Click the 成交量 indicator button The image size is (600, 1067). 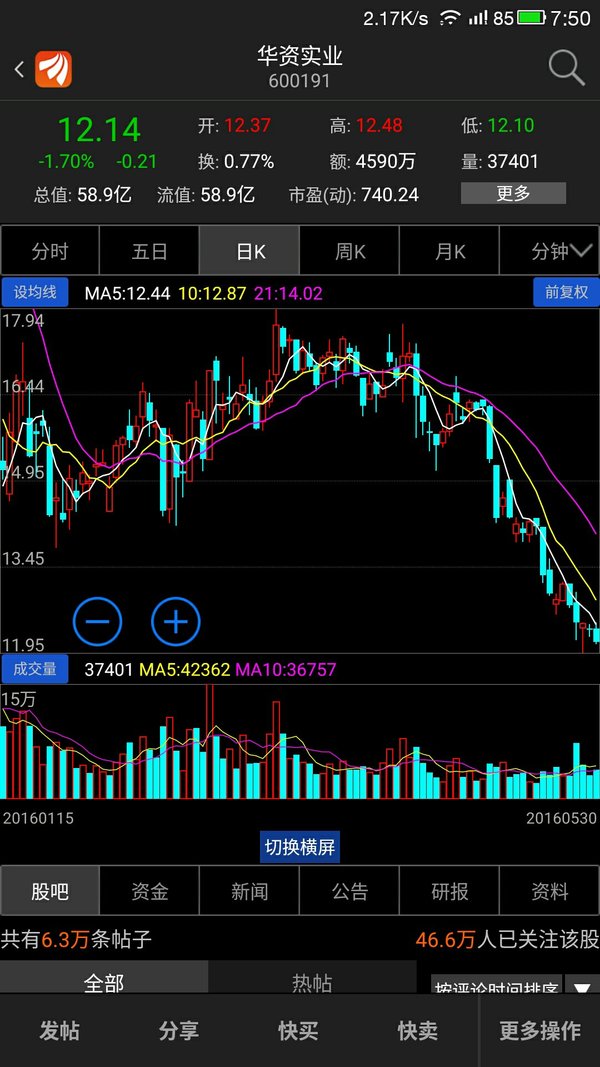[35, 669]
